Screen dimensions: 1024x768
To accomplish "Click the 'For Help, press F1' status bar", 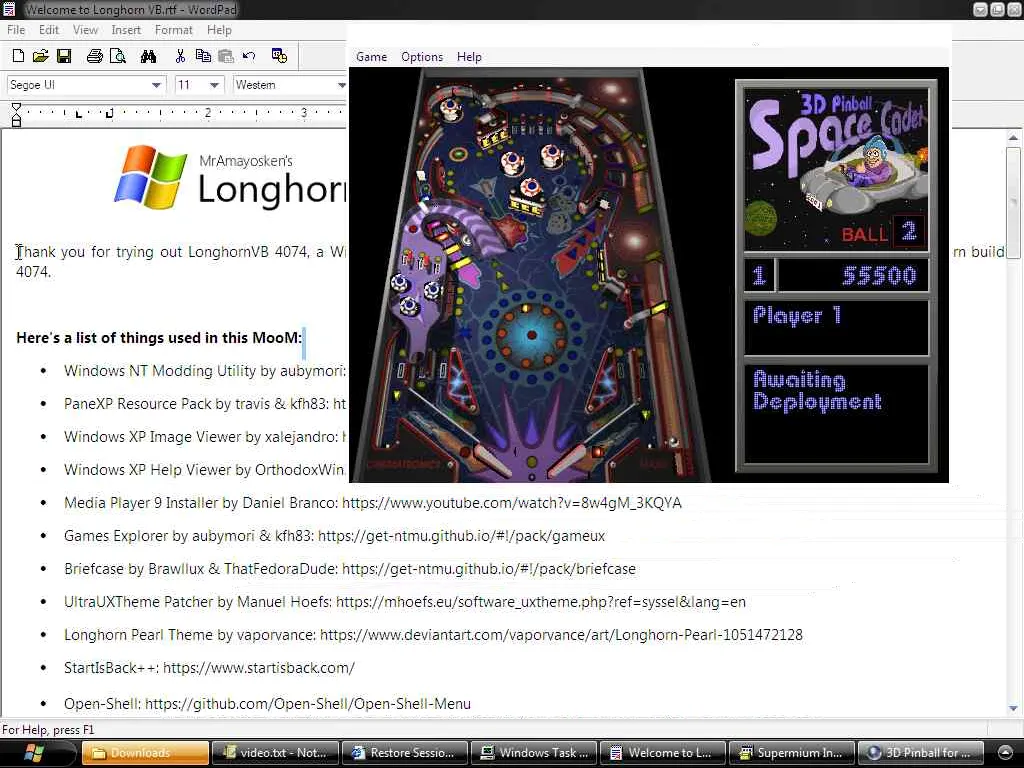I will click(48, 729).
